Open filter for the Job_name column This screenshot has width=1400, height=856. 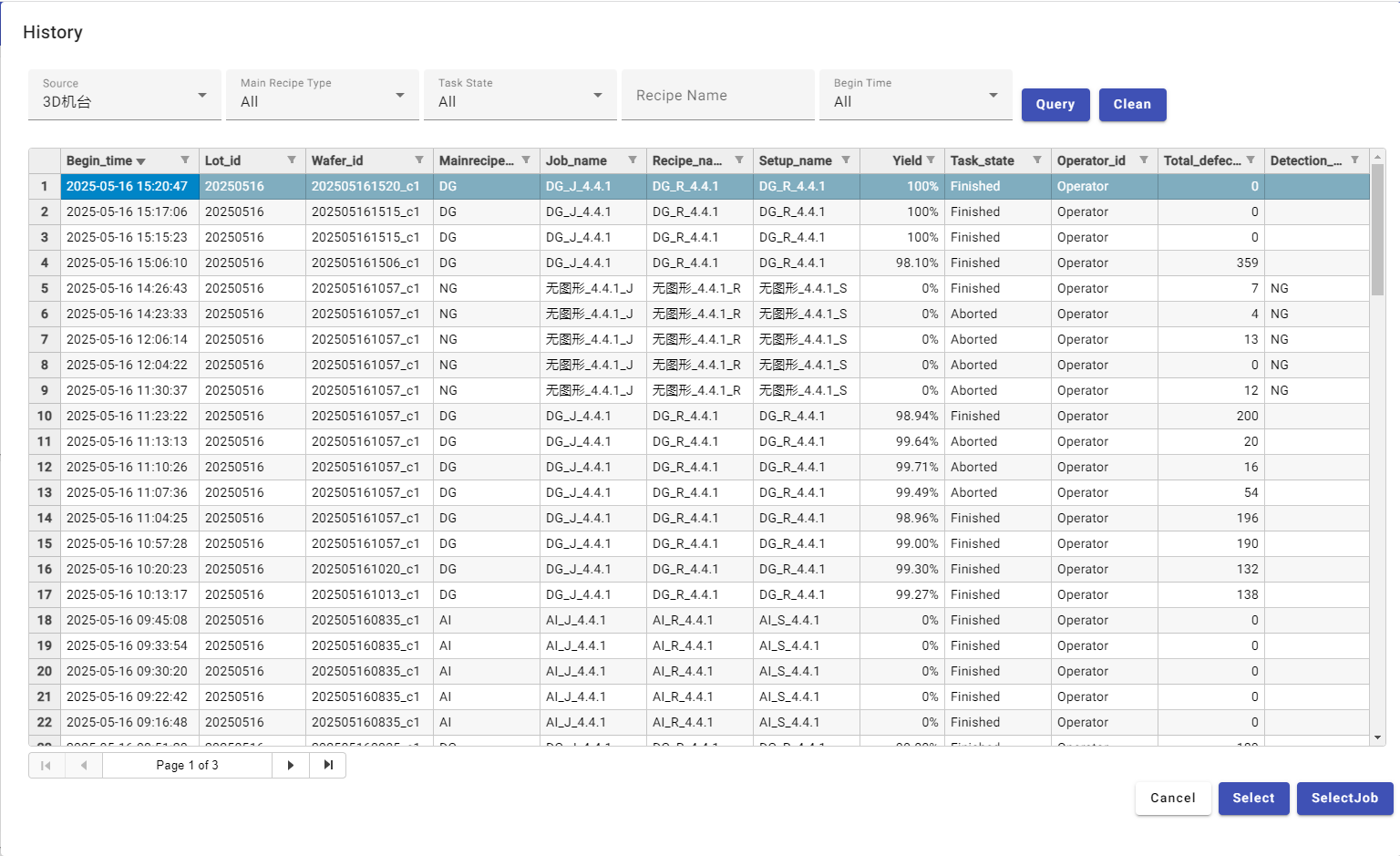coord(633,160)
